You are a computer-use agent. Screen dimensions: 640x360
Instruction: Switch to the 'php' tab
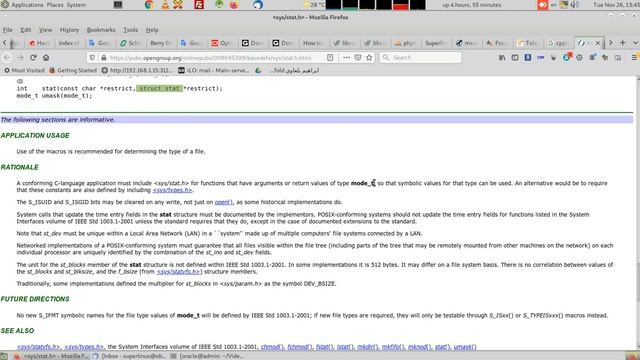(405, 43)
